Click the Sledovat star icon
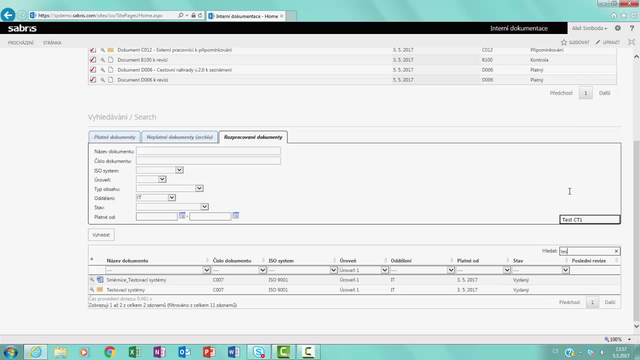Viewport: 640px width, 360px height. click(x=564, y=42)
